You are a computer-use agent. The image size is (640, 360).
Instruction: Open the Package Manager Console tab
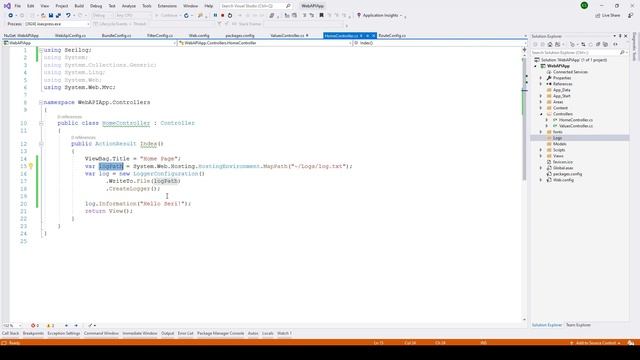[x=220, y=333]
